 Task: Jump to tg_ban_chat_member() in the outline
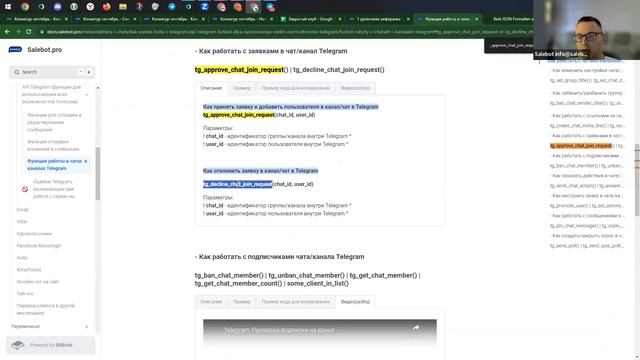[587, 166]
